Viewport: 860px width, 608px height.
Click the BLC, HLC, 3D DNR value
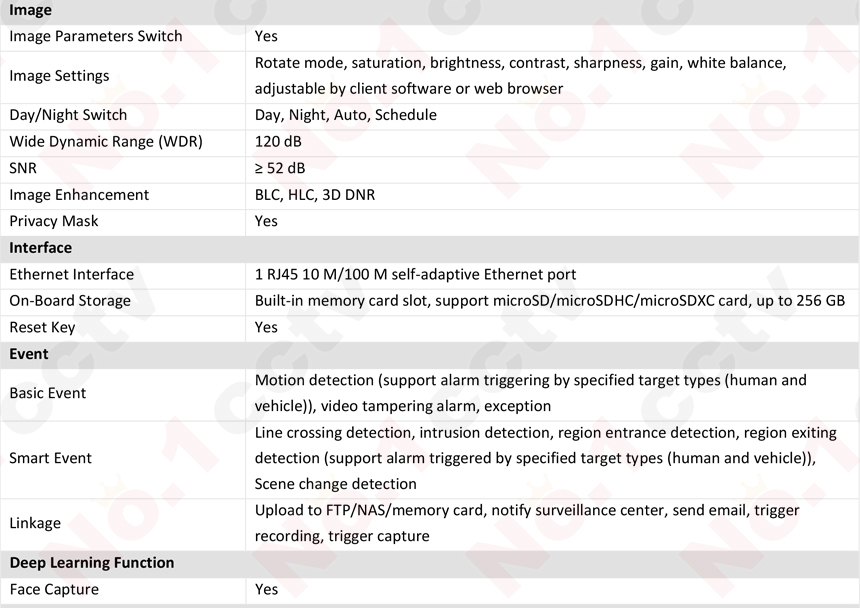point(315,195)
